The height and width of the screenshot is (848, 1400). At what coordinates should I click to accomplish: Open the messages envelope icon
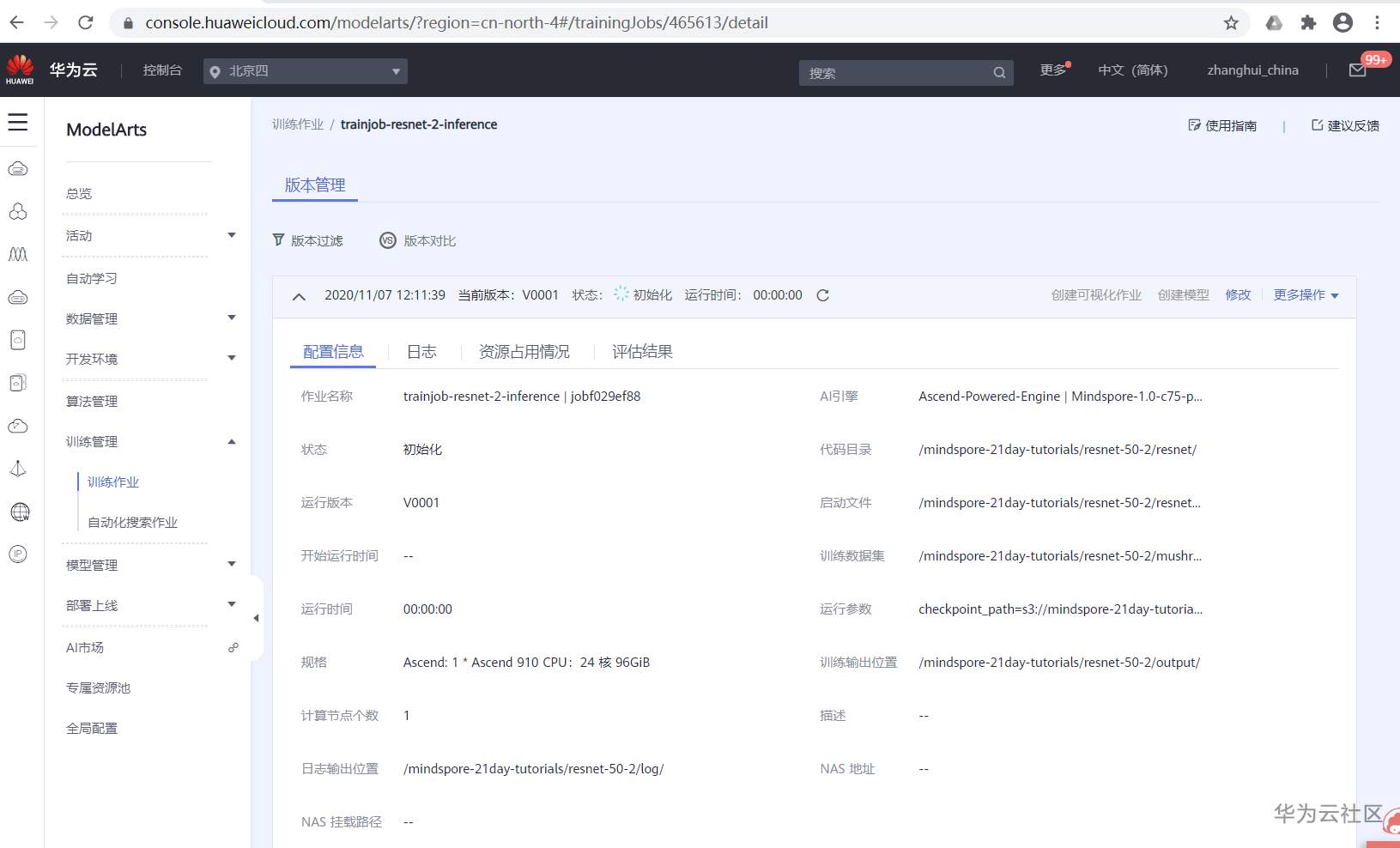tap(1358, 70)
